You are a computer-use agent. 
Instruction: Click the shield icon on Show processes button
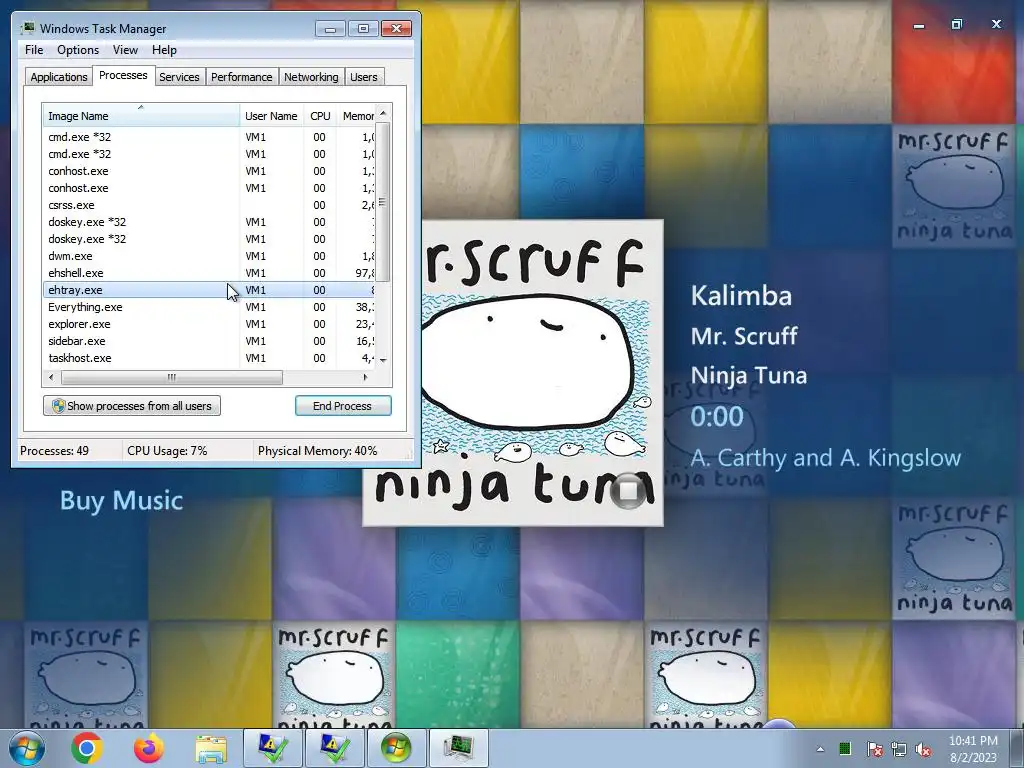(x=58, y=406)
